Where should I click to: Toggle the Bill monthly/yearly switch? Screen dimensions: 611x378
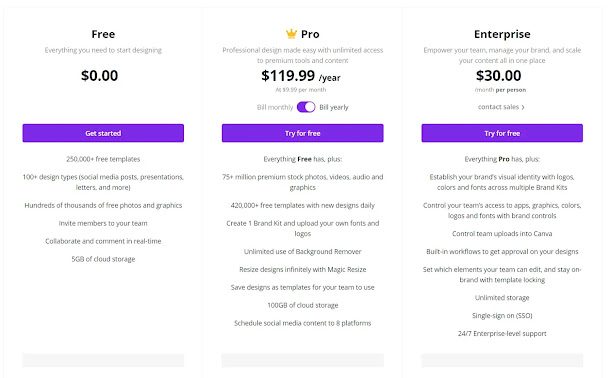click(x=306, y=107)
